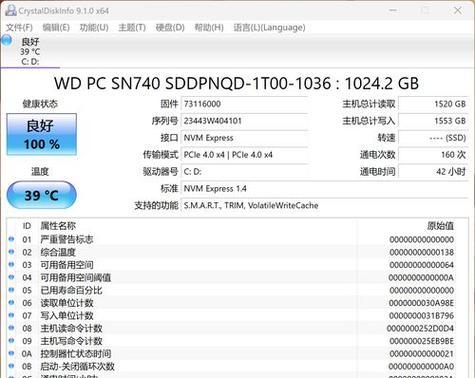Click the 原始值 column header
This screenshot has height=378, width=475.
click(440, 226)
